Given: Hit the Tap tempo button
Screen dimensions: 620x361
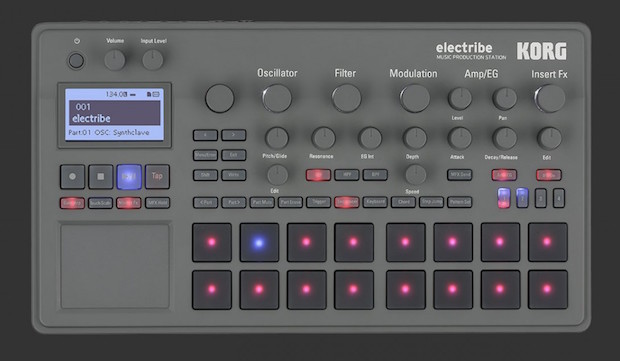Looking at the screenshot, I should (157, 176).
